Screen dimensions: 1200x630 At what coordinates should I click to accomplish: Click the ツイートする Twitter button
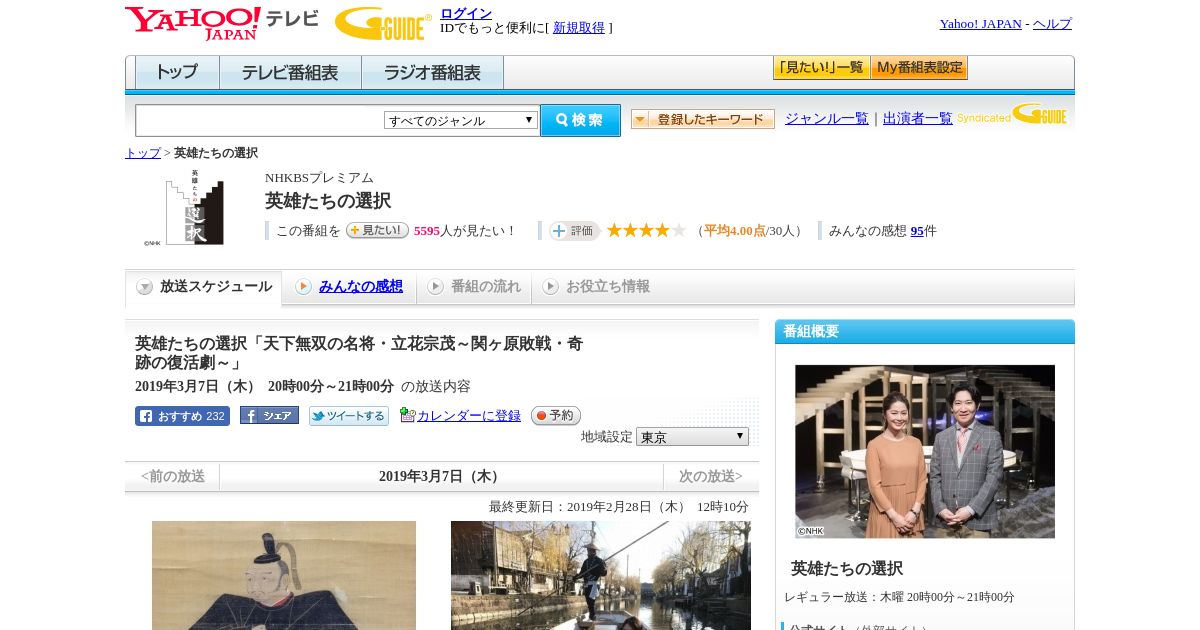(x=348, y=416)
